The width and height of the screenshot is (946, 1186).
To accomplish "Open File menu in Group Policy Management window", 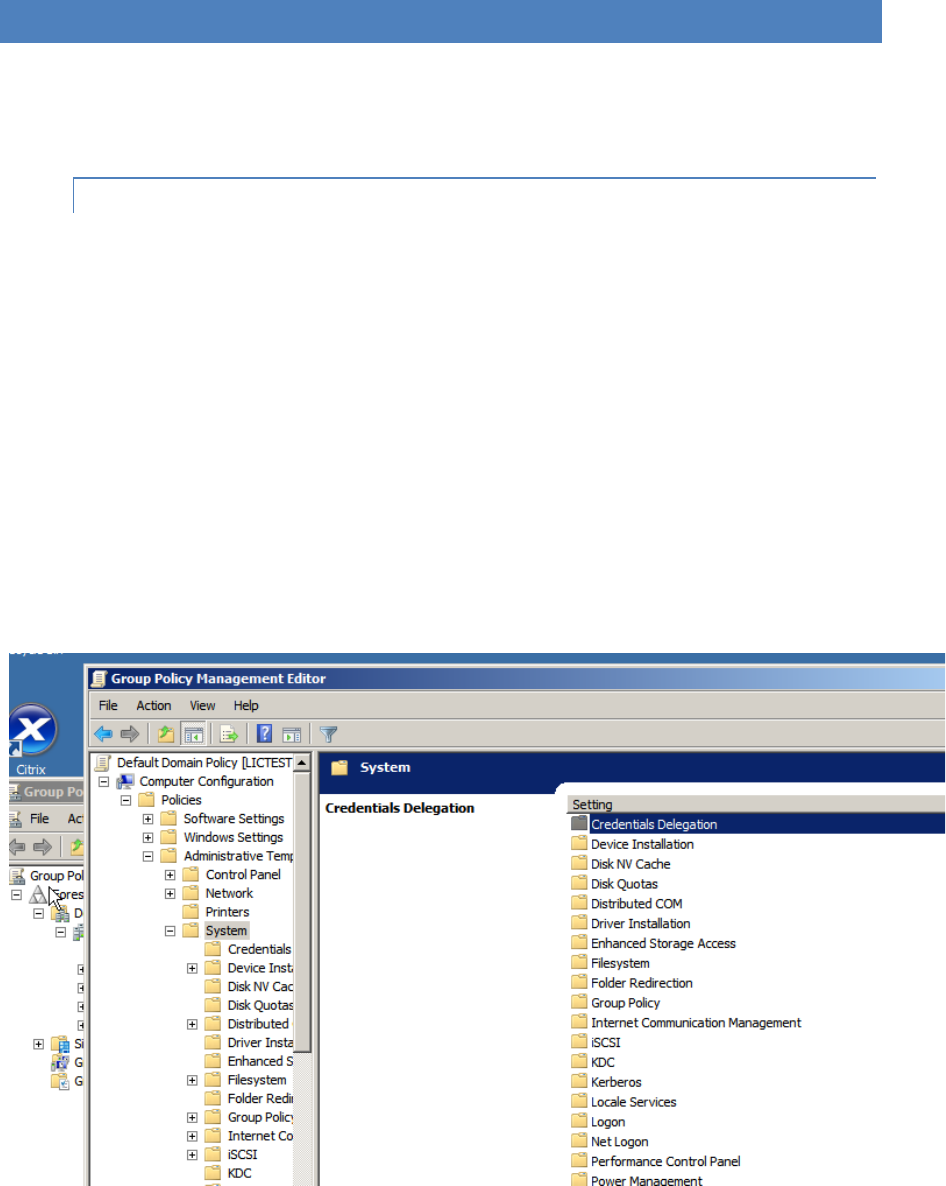I will pyautogui.click(x=39, y=818).
